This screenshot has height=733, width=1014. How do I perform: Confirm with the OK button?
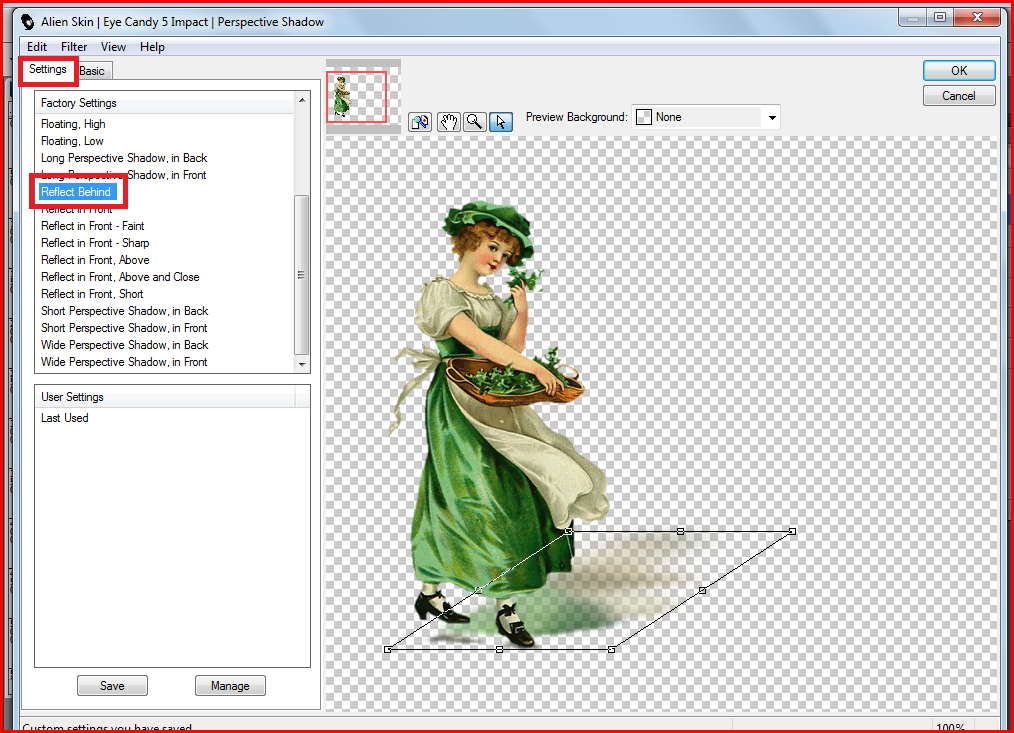[x=959, y=71]
